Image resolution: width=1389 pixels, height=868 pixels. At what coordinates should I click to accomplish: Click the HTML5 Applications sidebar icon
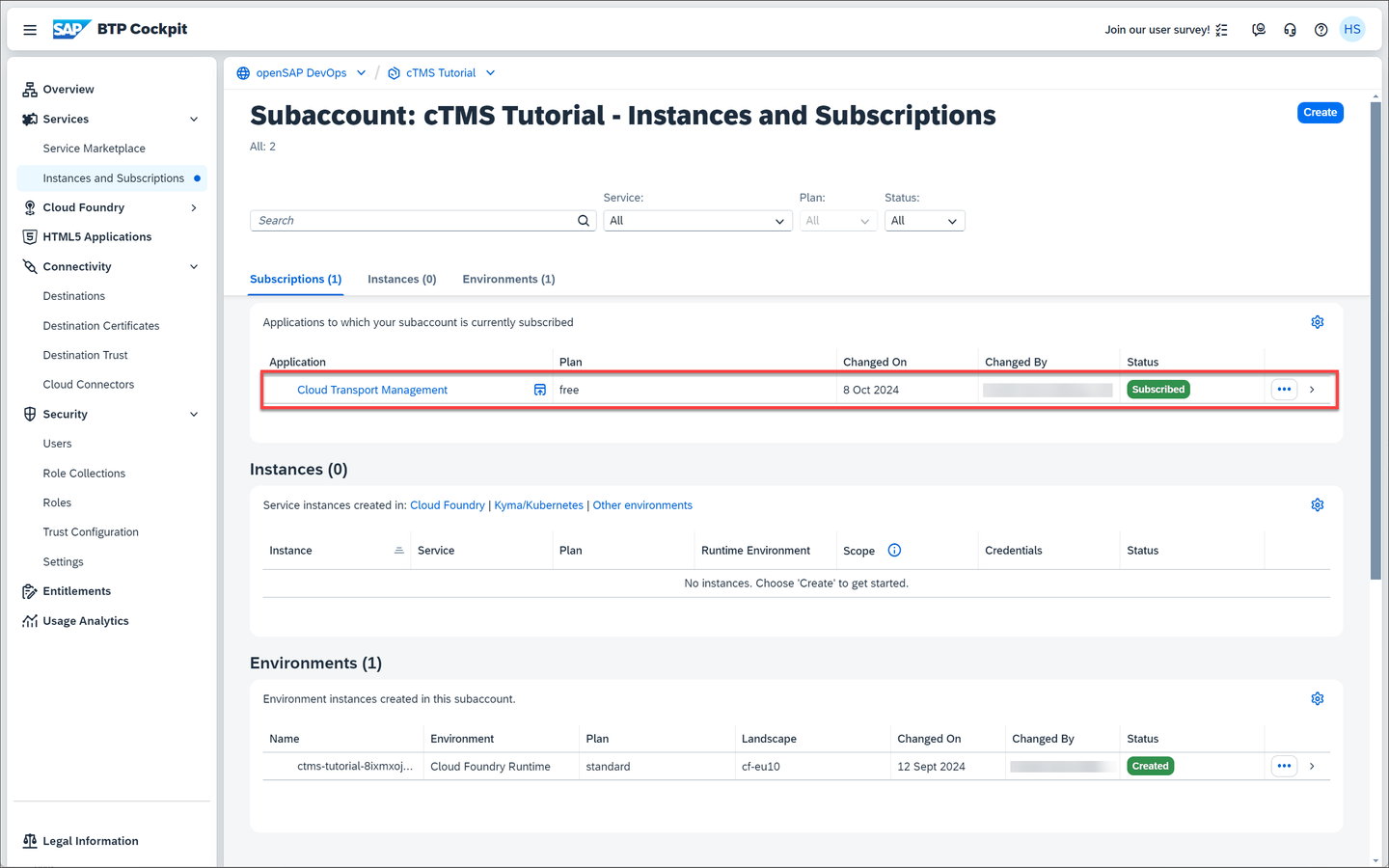[x=30, y=237]
